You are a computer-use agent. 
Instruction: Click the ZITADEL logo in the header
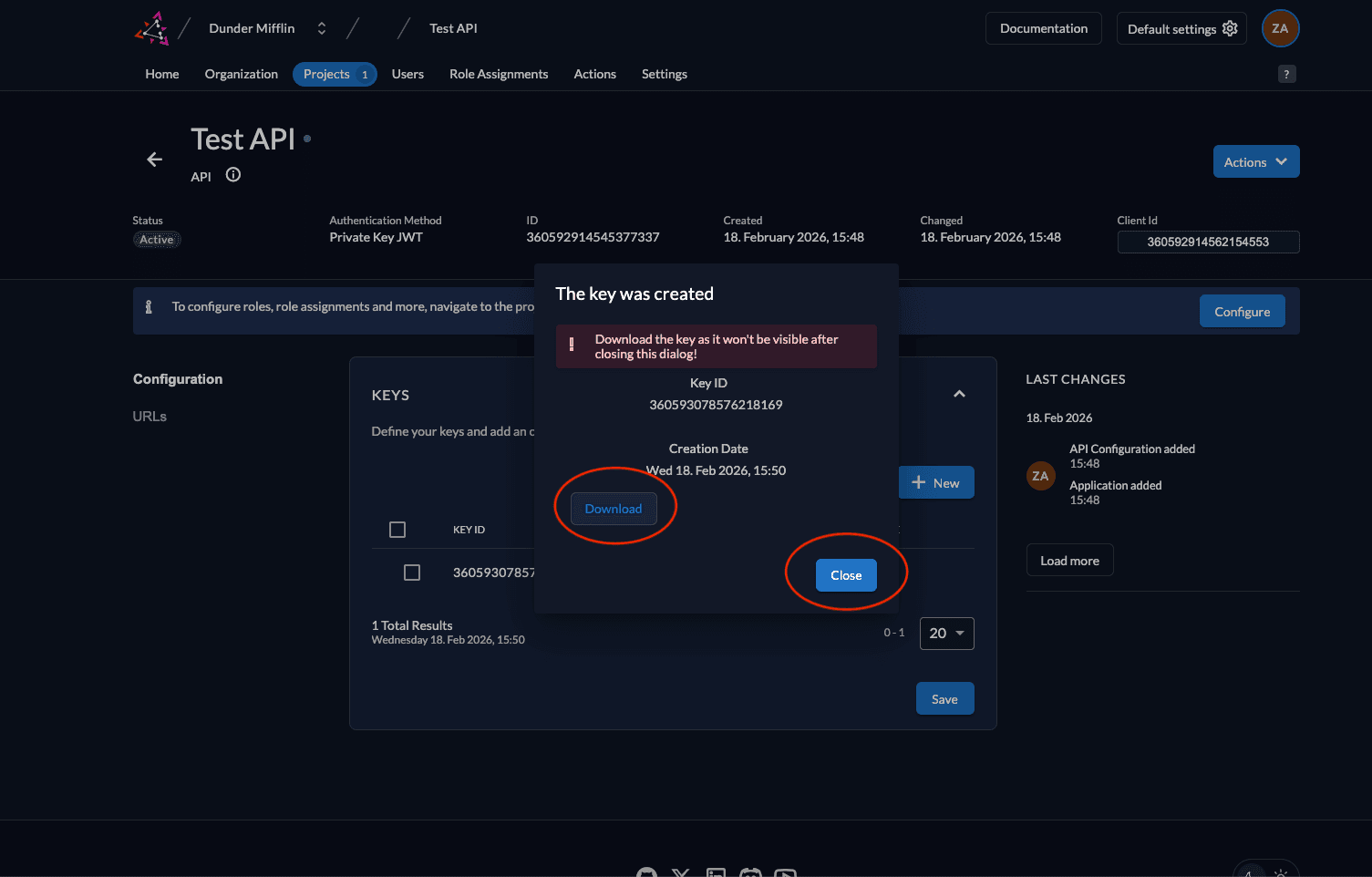pyautogui.click(x=152, y=28)
